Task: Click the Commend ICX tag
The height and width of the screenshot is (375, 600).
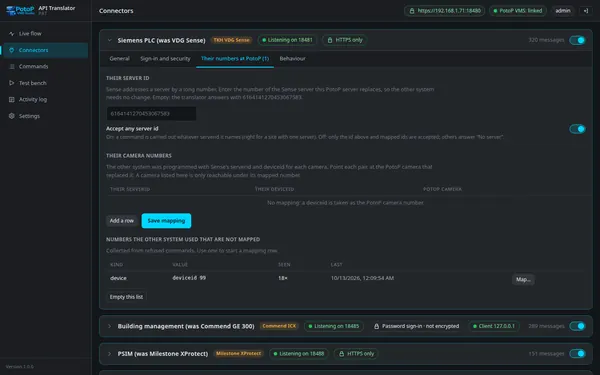Action: 279,326
